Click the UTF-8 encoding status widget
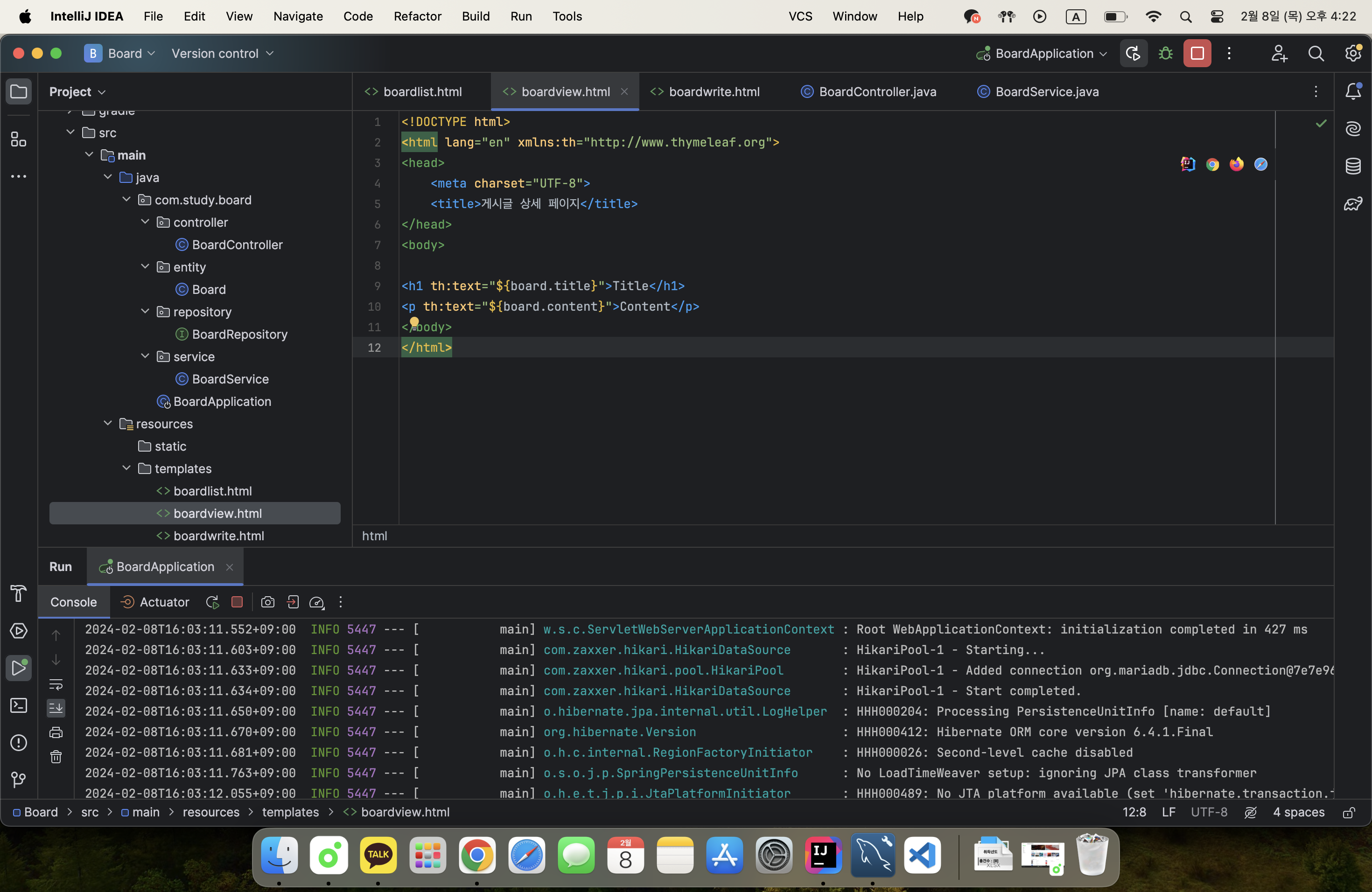1372x892 pixels. click(1209, 812)
